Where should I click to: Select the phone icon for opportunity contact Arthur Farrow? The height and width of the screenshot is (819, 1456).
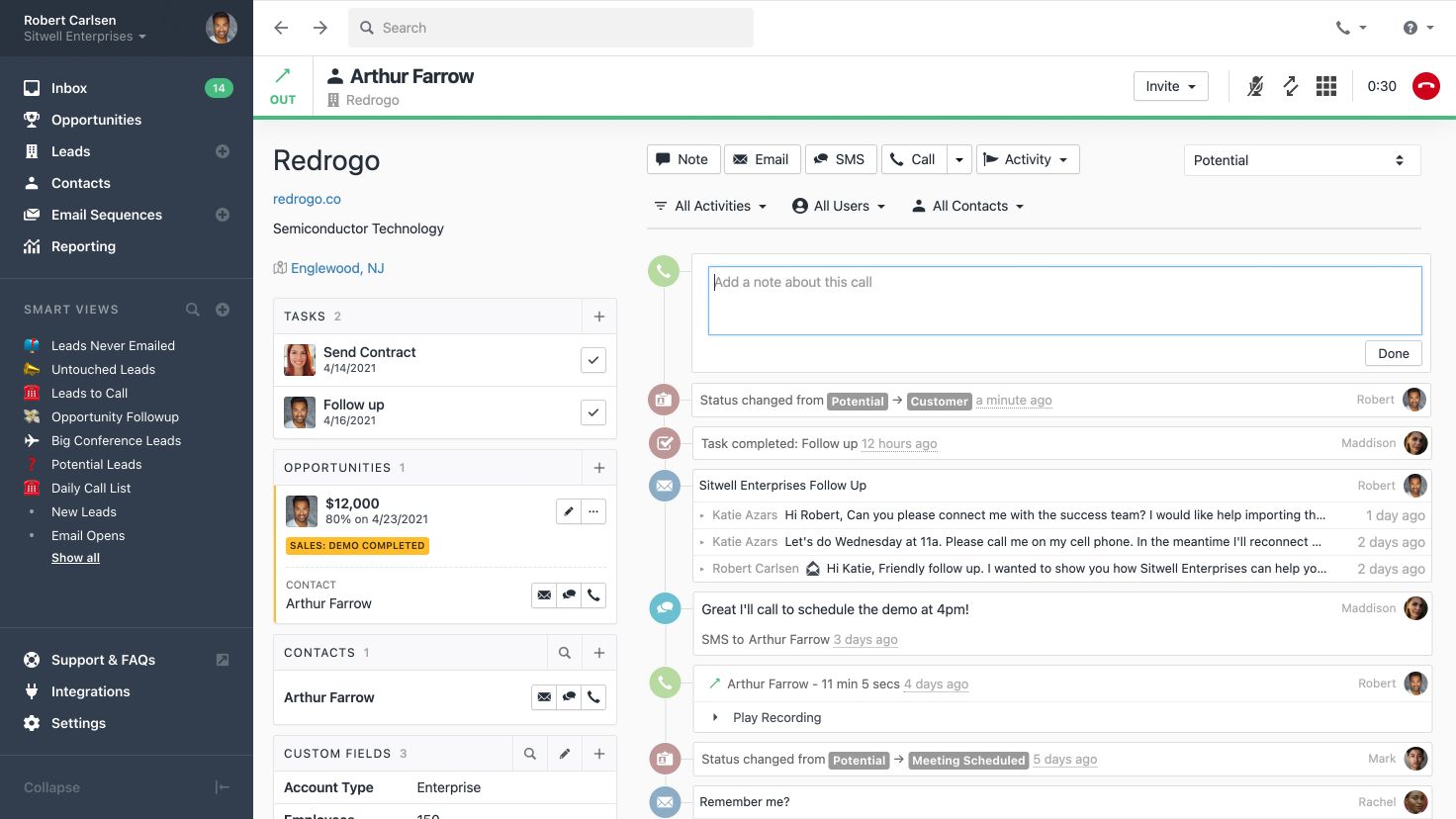[593, 594]
